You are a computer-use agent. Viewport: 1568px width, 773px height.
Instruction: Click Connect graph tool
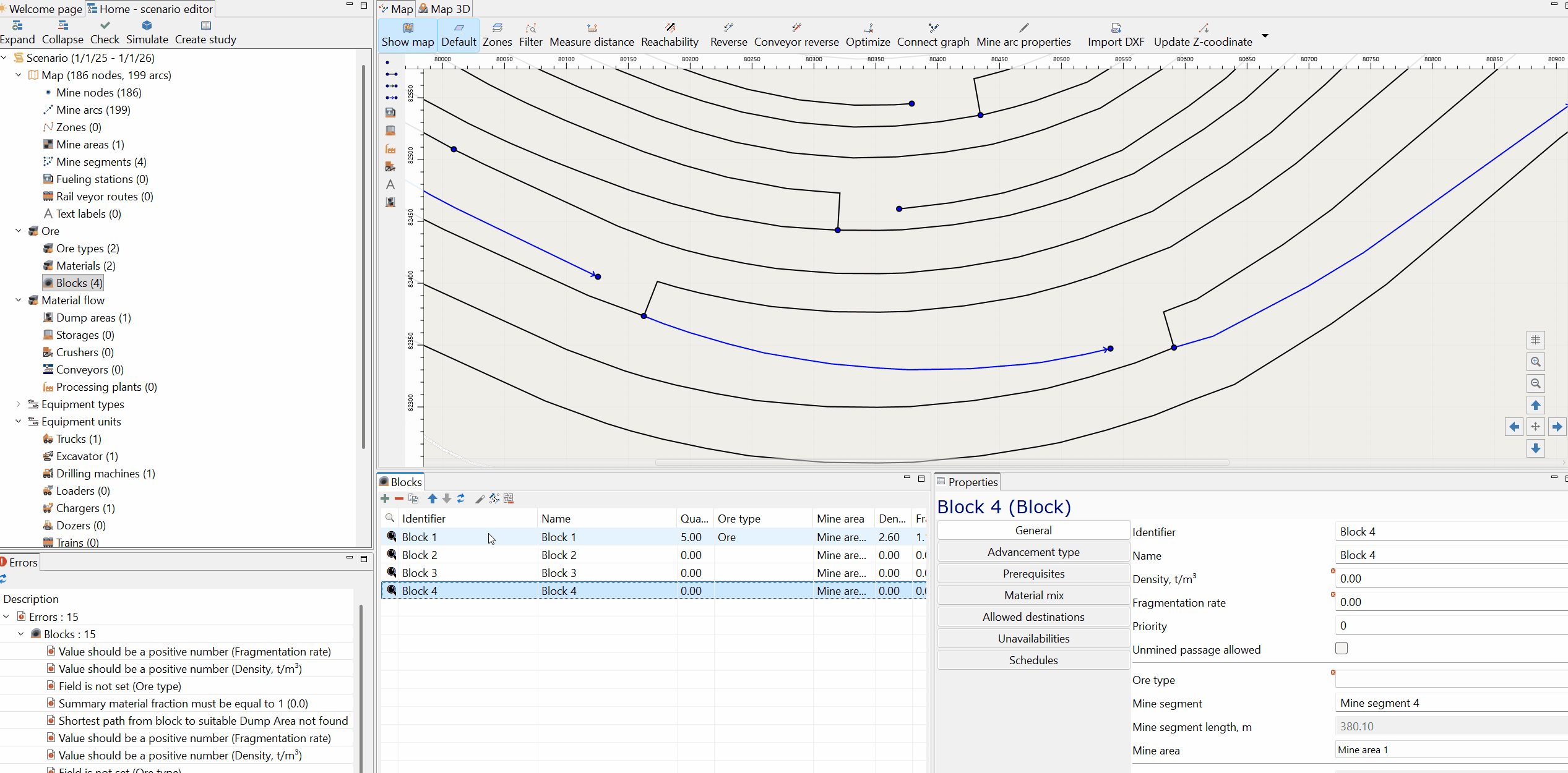pyautogui.click(x=933, y=35)
